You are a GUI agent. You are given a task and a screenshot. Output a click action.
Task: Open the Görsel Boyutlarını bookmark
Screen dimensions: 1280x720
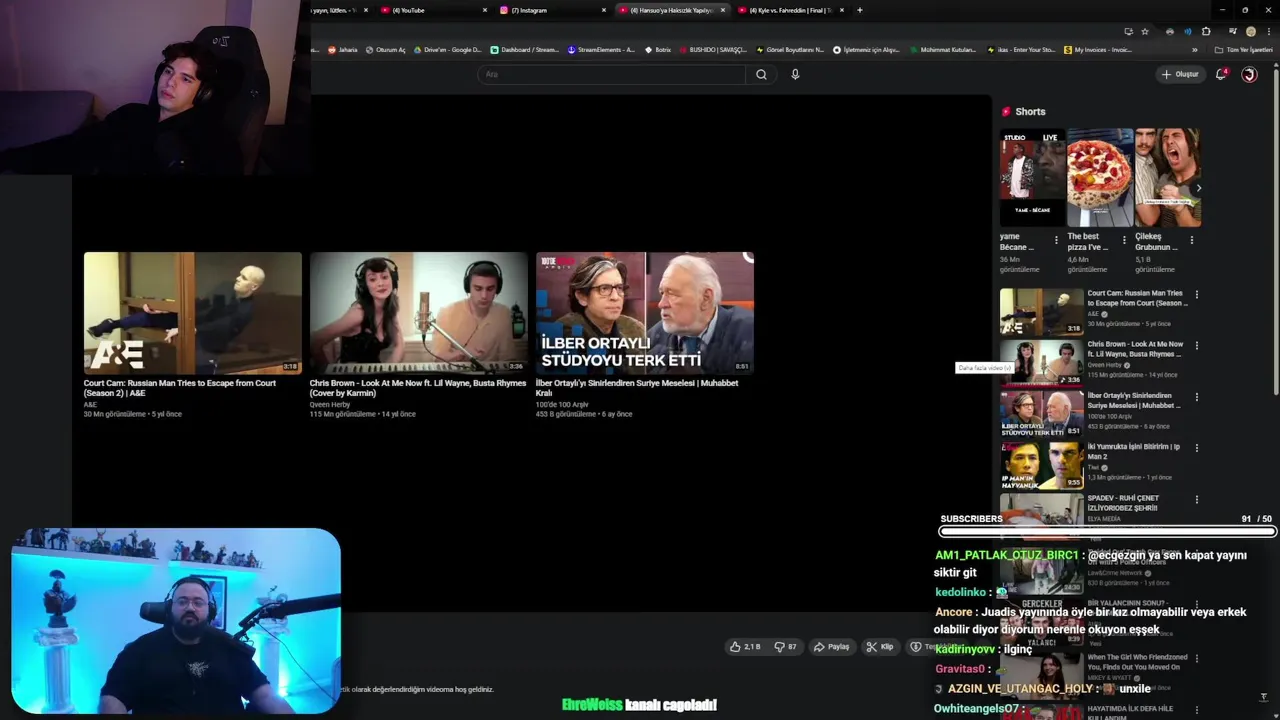click(790, 49)
